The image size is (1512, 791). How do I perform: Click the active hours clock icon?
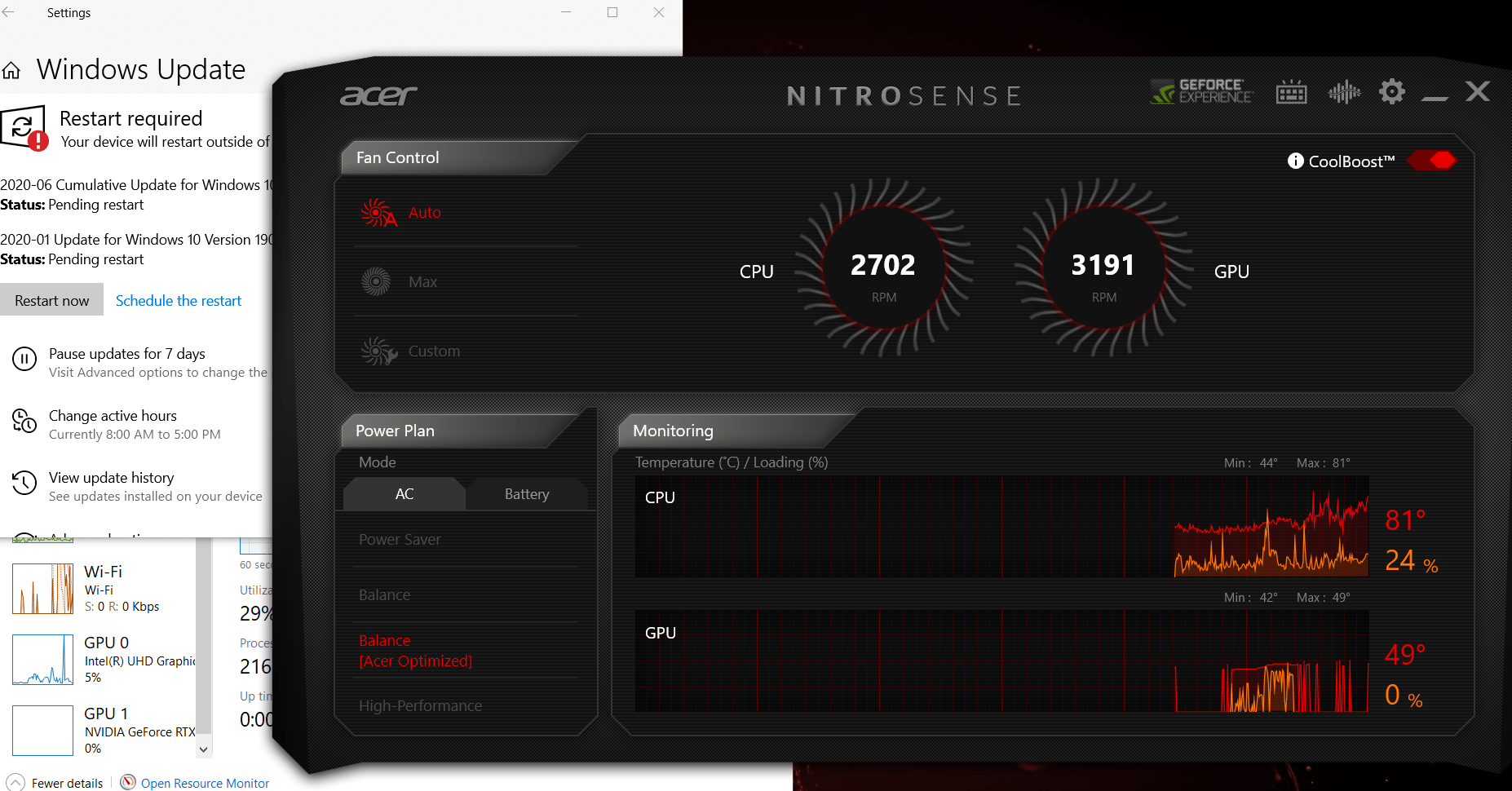[24, 421]
